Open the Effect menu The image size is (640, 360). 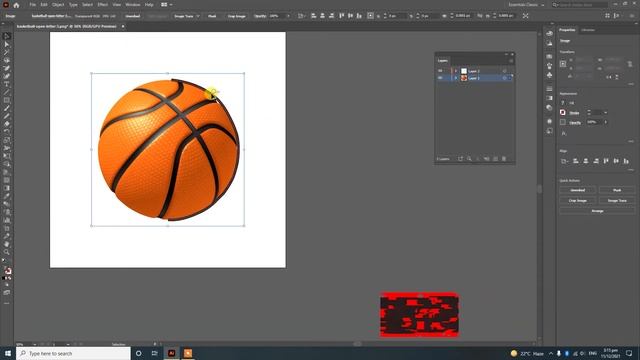coord(102,5)
